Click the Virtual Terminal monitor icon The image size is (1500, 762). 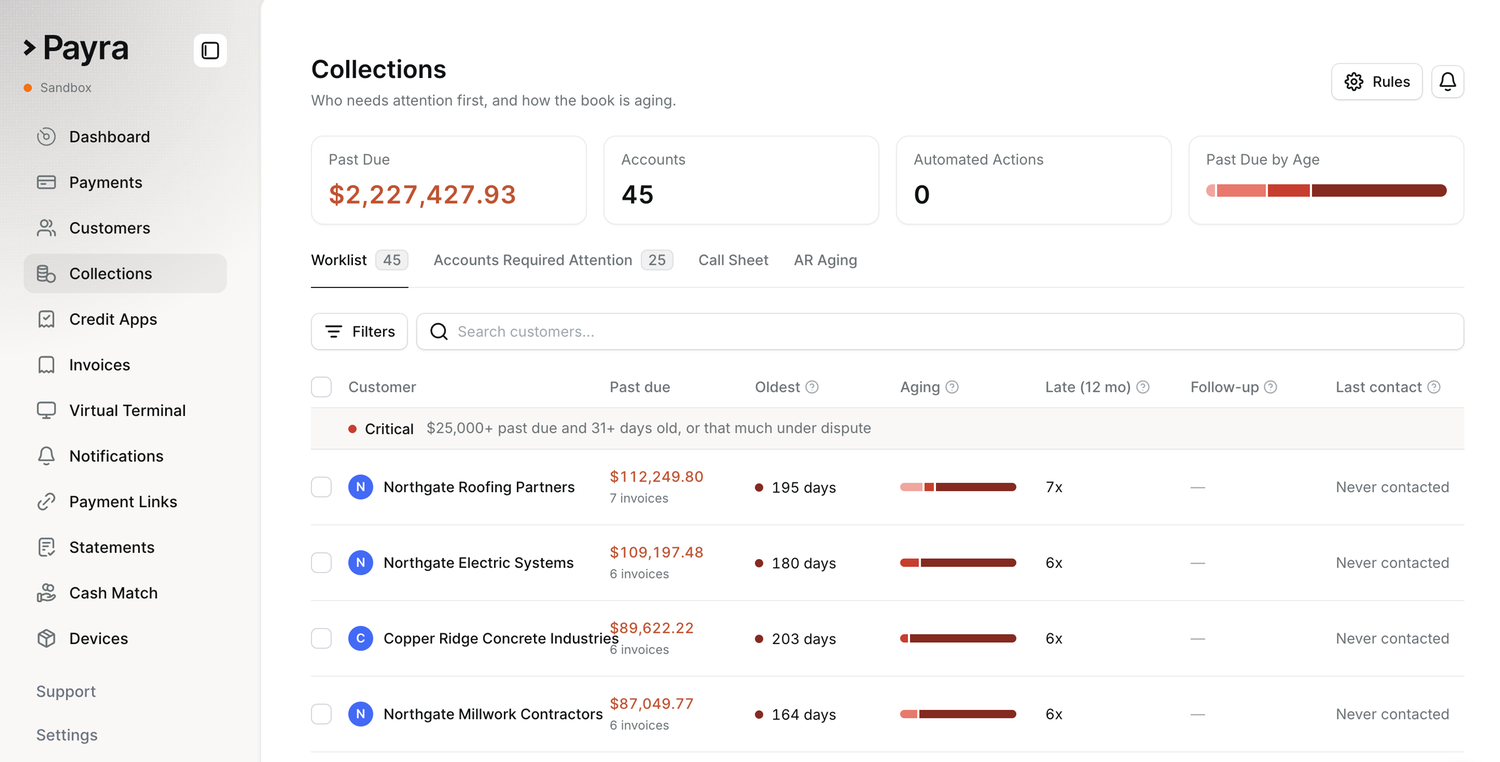[x=46, y=410]
